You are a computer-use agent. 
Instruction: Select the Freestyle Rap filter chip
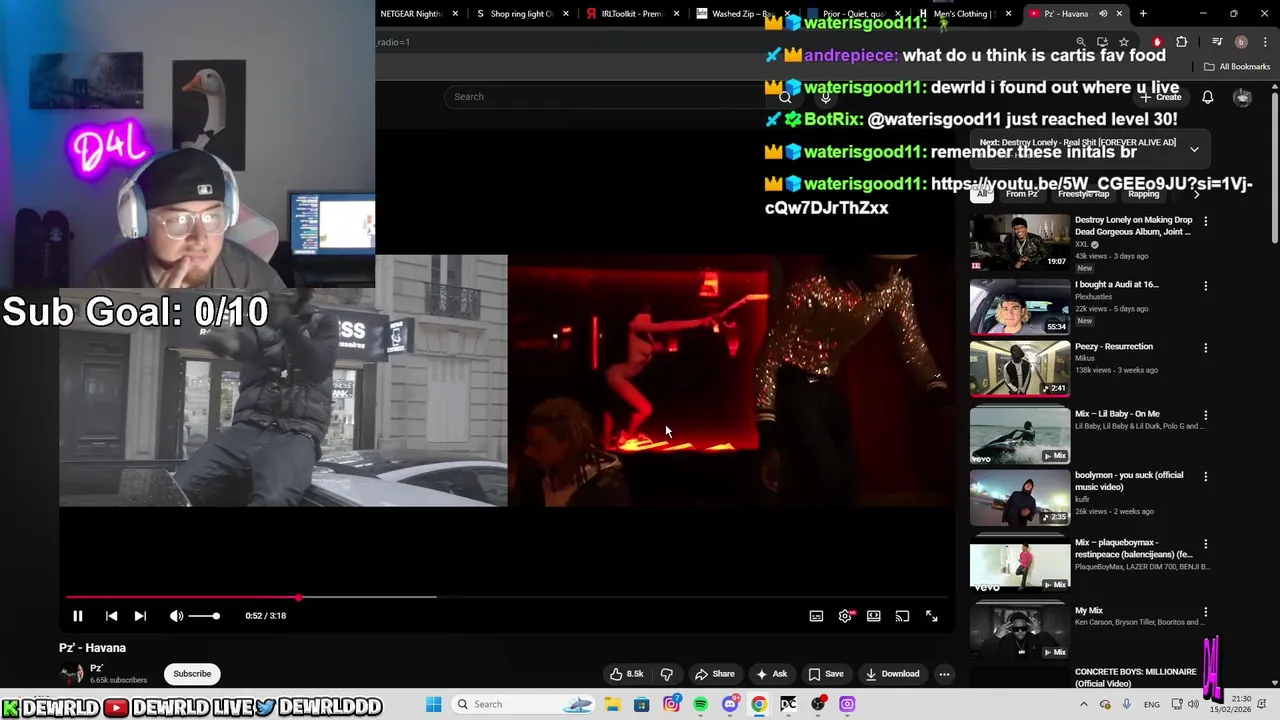click(x=1083, y=194)
